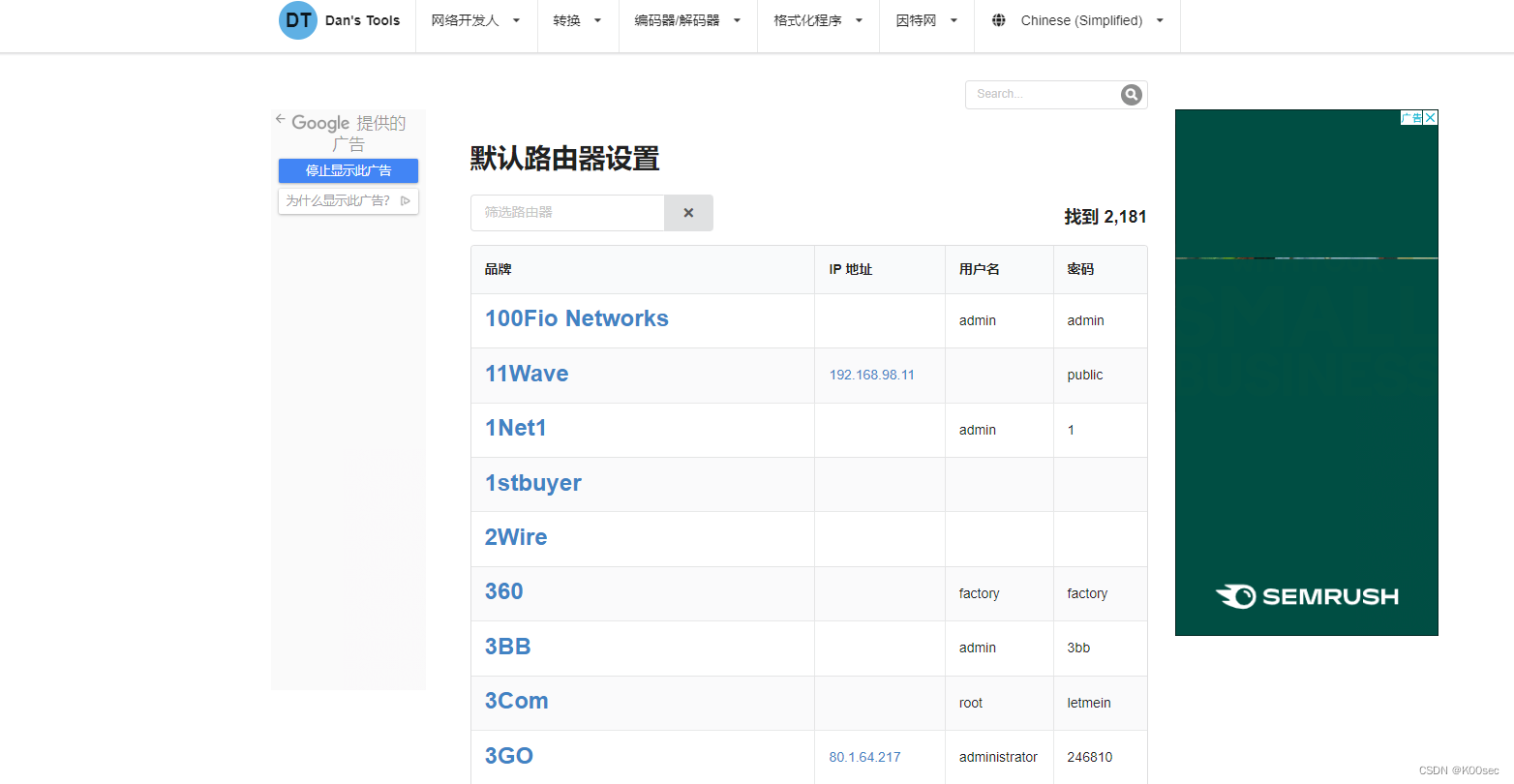Image resolution: width=1514 pixels, height=784 pixels.
Task: Click username cell 'administrator'
Action: point(998,757)
